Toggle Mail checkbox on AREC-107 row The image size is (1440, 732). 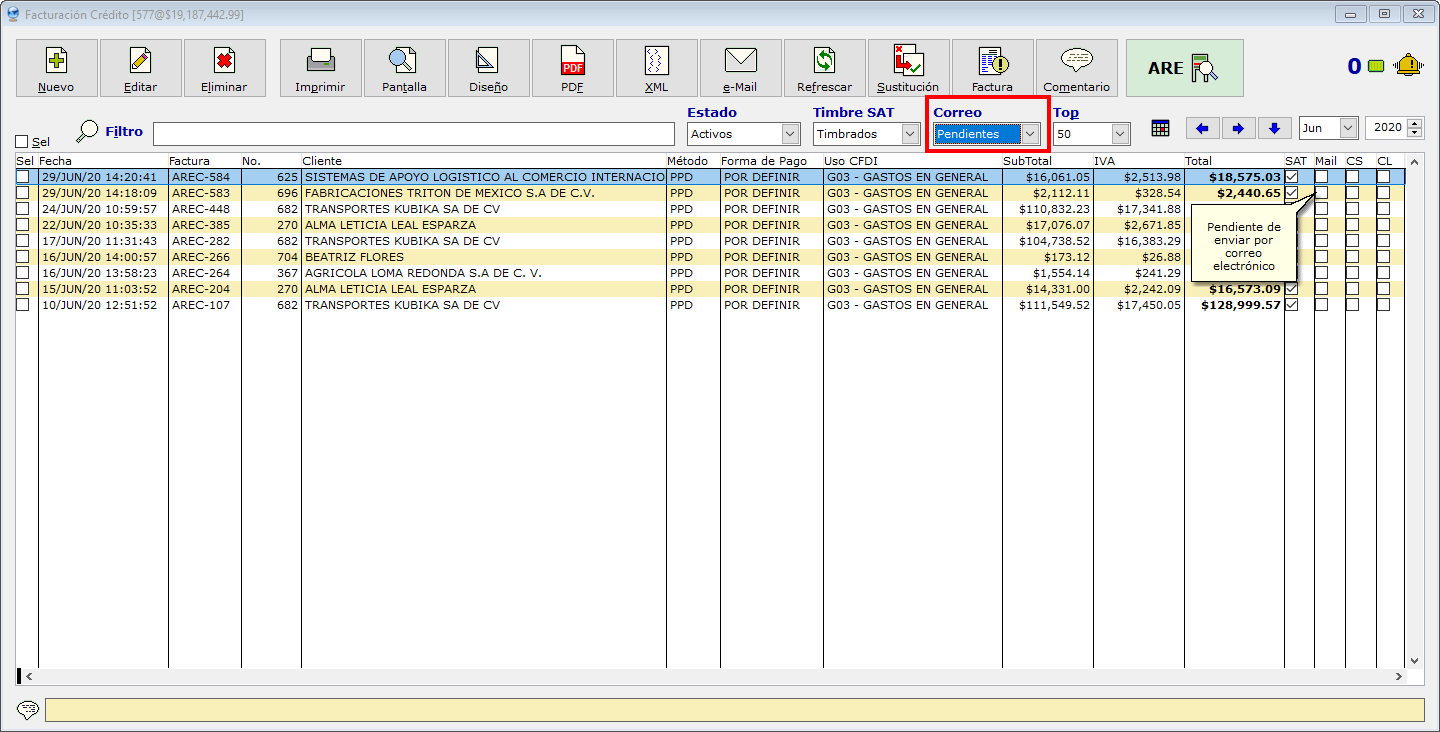pos(1321,305)
